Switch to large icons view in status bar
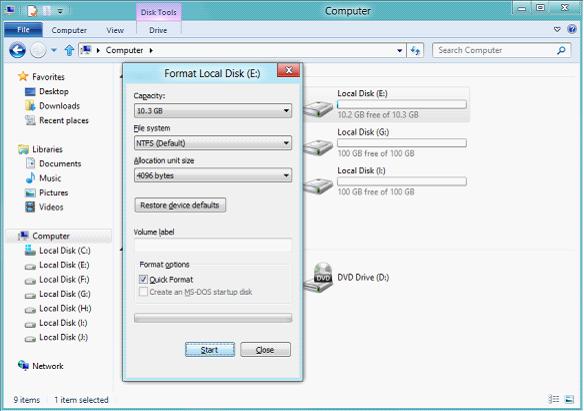 [x=569, y=399]
